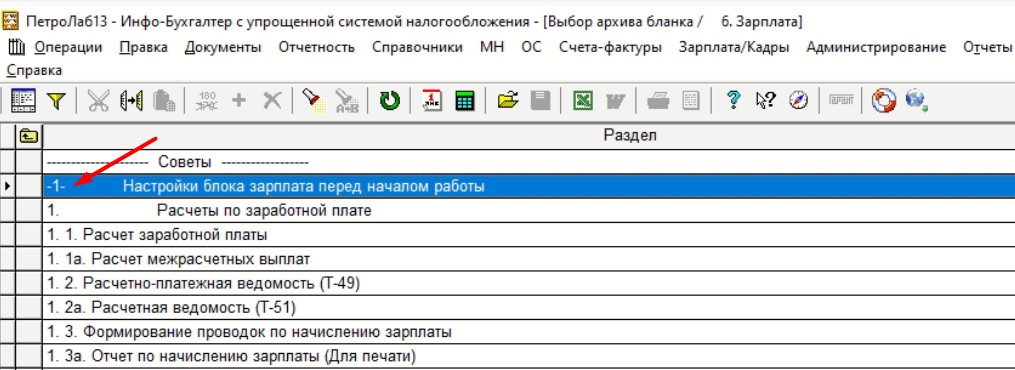Open the calendar date icon
The width and height of the screenshot is (1015, 370).
coord(432,101)
